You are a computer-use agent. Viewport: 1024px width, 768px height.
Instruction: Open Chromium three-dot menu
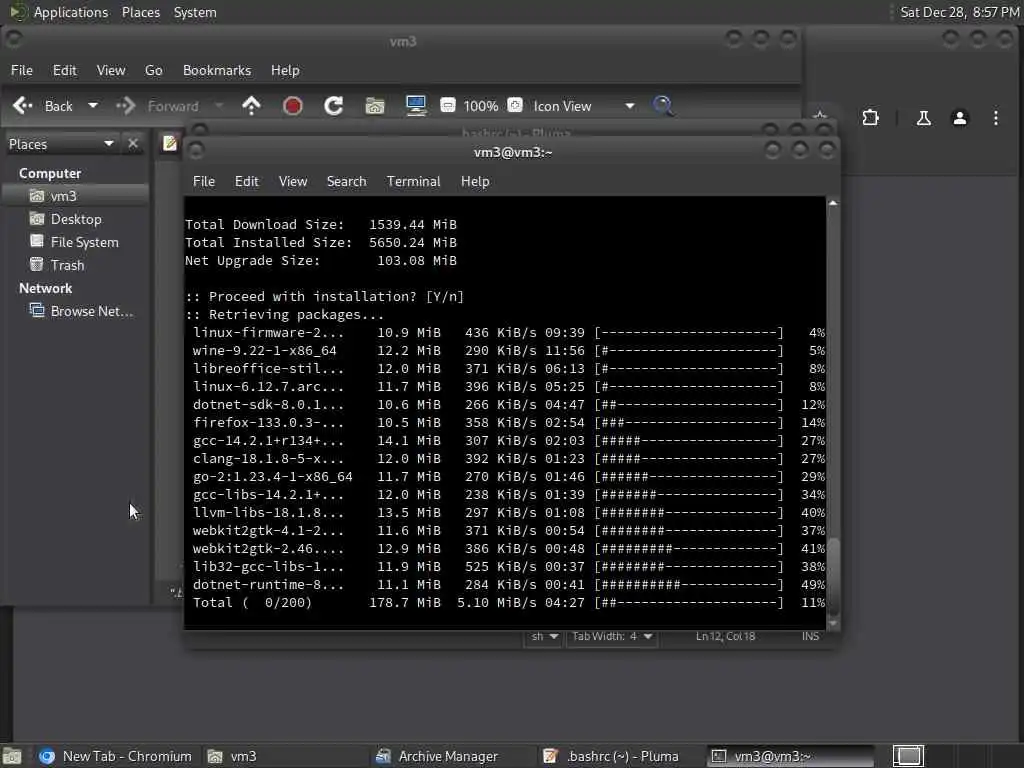(995, 118)
